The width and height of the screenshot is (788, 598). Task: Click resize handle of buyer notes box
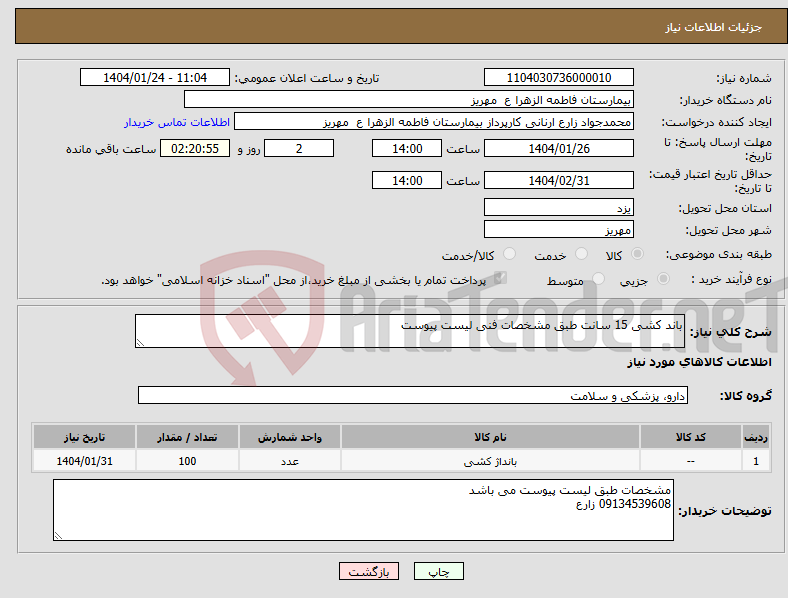(x=58, y=536)
